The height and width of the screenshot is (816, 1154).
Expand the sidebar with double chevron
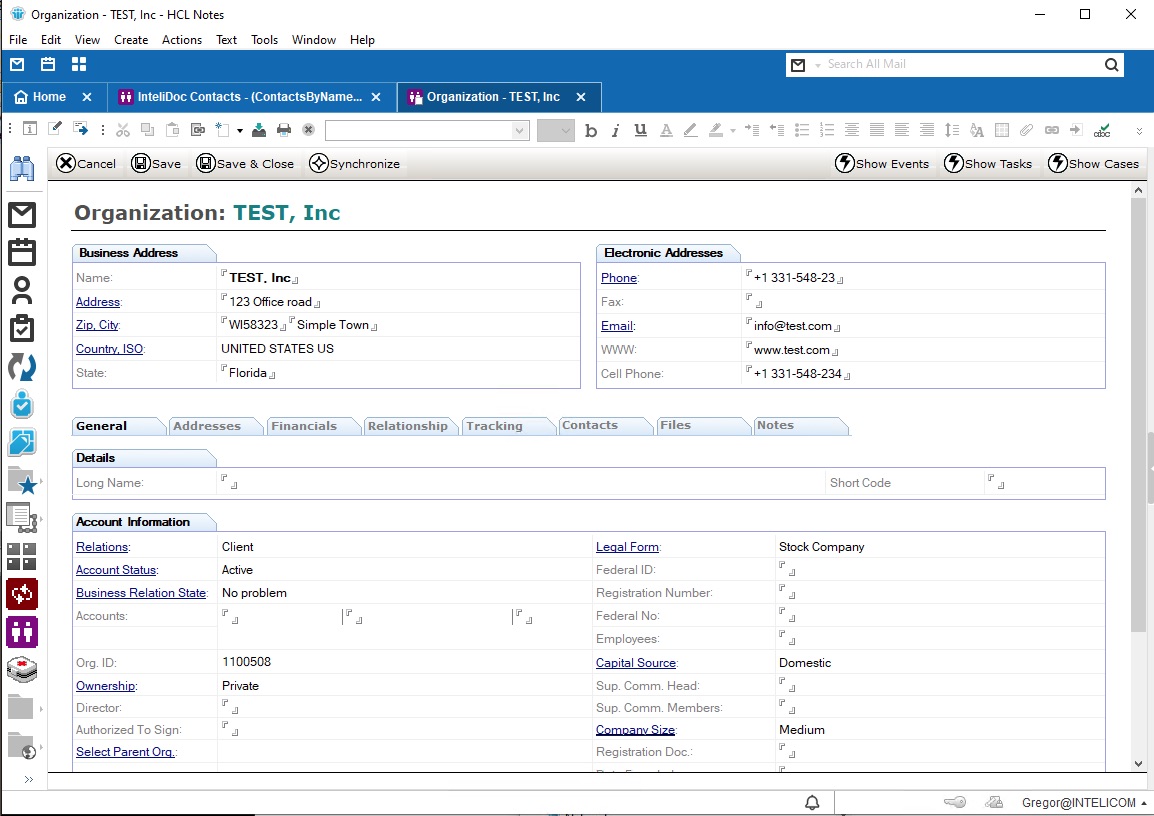(x=29, y=779)
